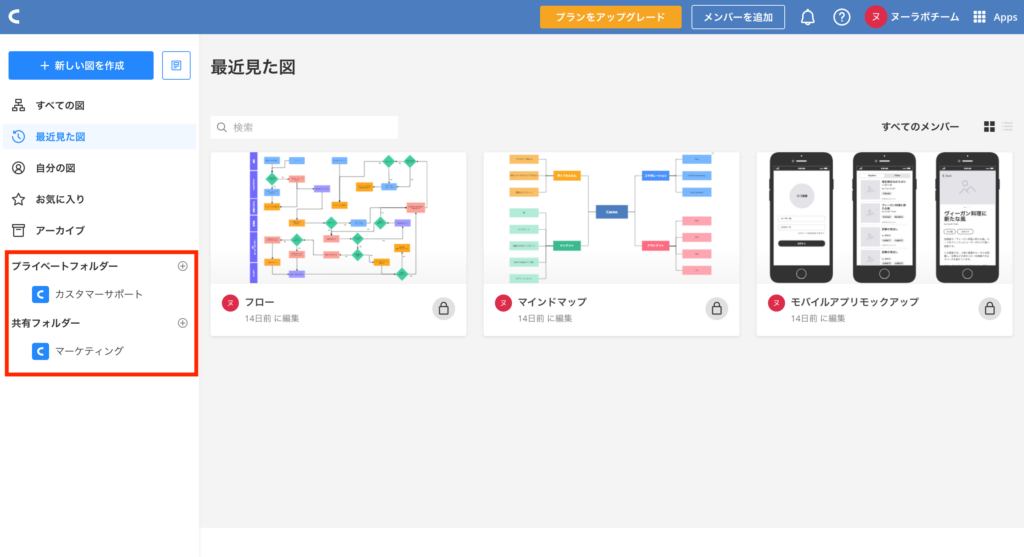Click the notification bell icon
This screenshot has width=1024, height=557.
(808, 17)
